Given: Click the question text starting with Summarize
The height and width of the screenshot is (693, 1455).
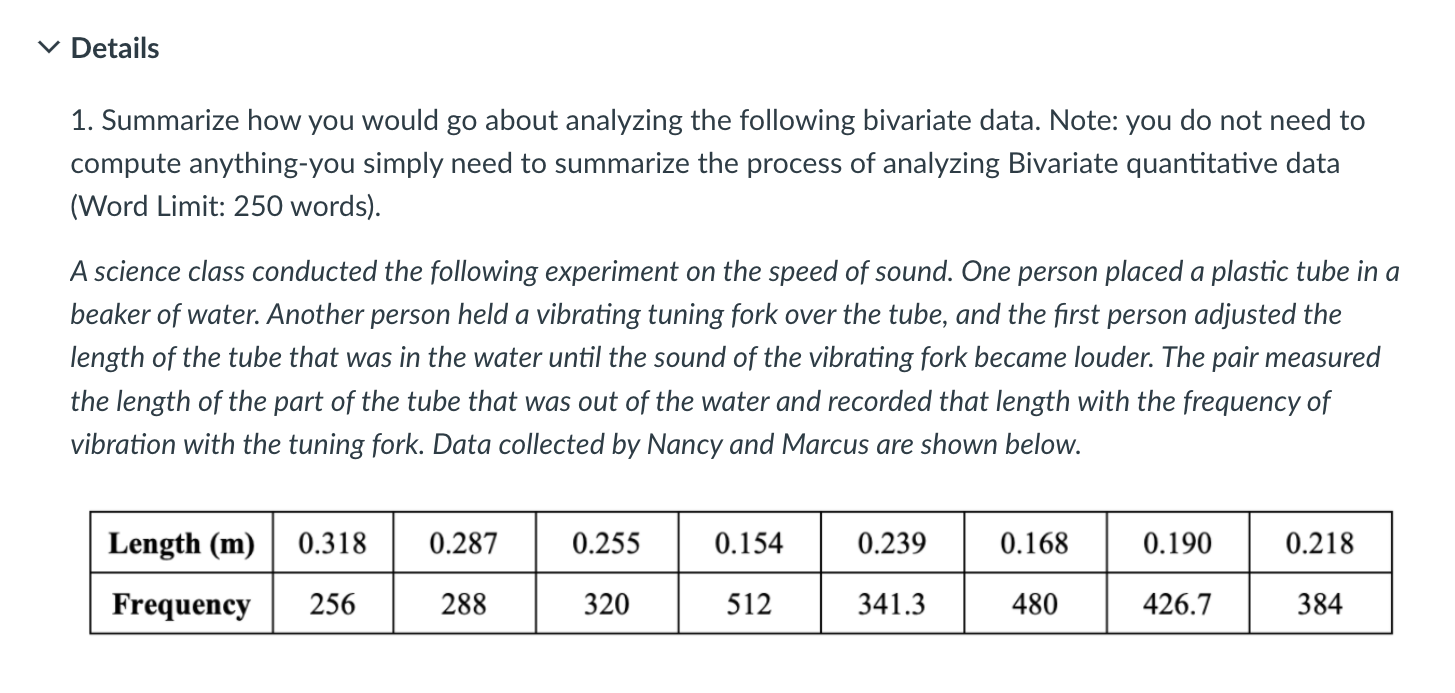Looking at the screenshot, I should click(700, 120).
